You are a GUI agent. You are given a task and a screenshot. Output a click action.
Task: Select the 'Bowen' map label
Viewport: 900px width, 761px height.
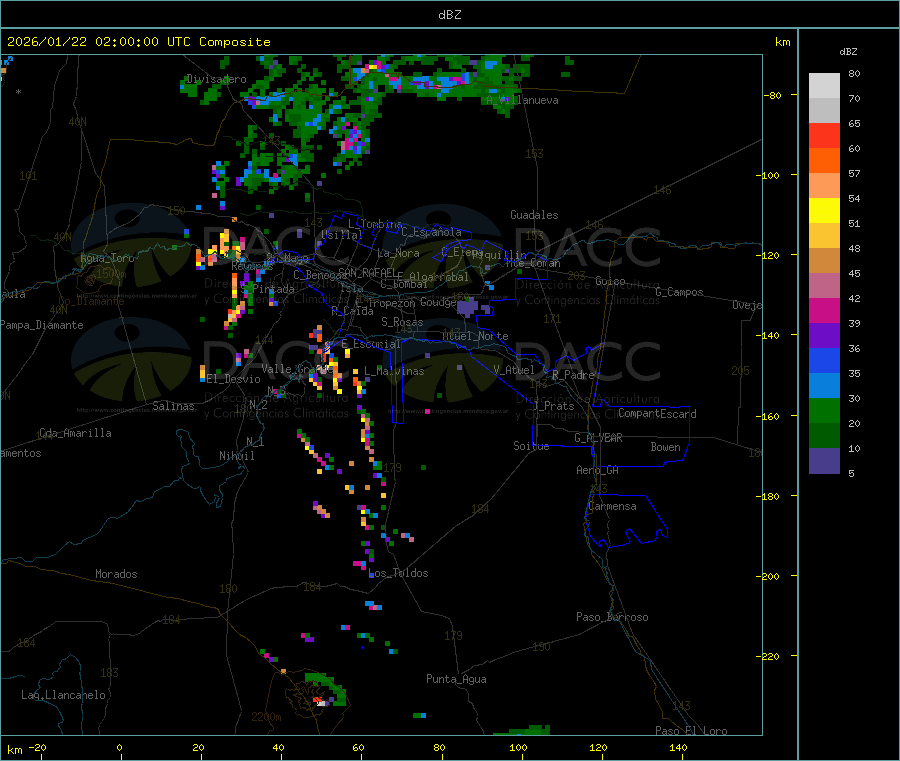tap(666, 447)
